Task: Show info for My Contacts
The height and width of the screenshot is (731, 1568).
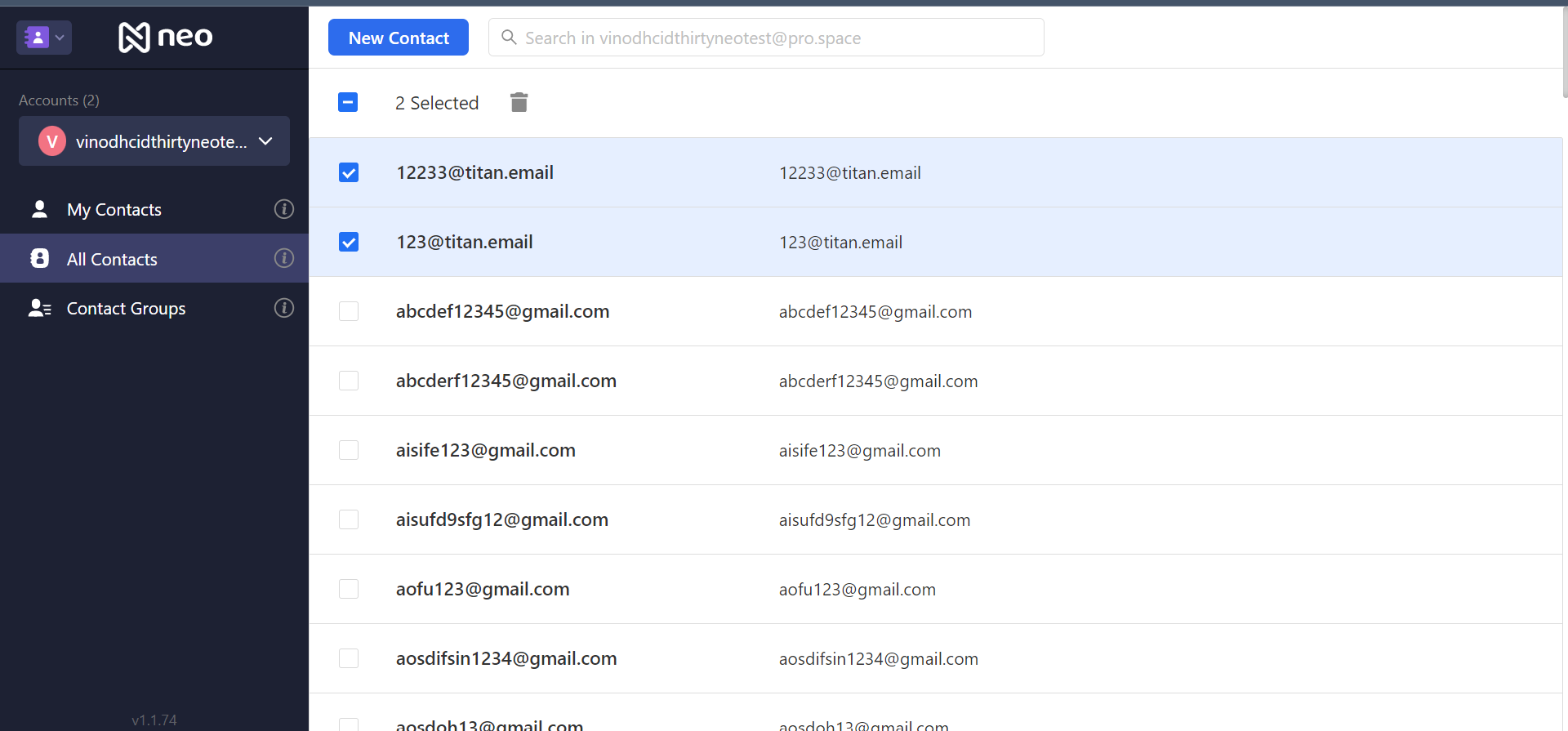Action: click(284, 209)
